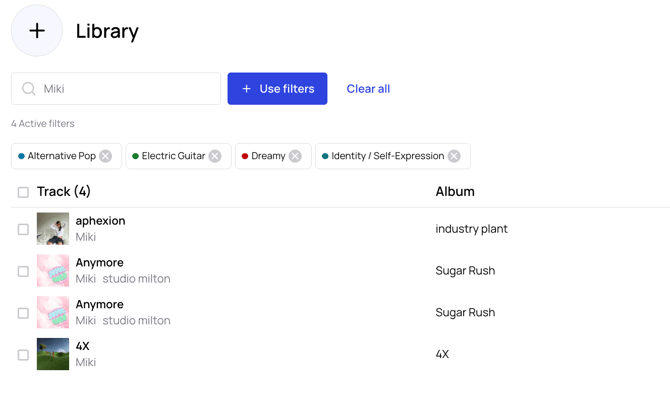The height and width of the screenshot is (416, 670).
Task: Click the red Dreamy color dot
Action: (245, 156)
